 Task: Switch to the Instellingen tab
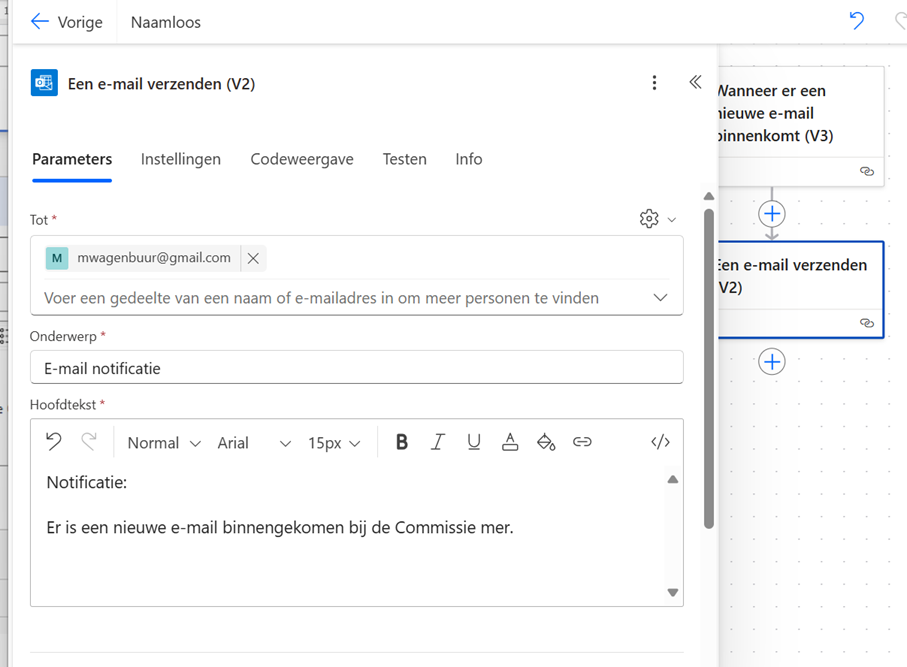pyautogui.click(x=181, y=158)
